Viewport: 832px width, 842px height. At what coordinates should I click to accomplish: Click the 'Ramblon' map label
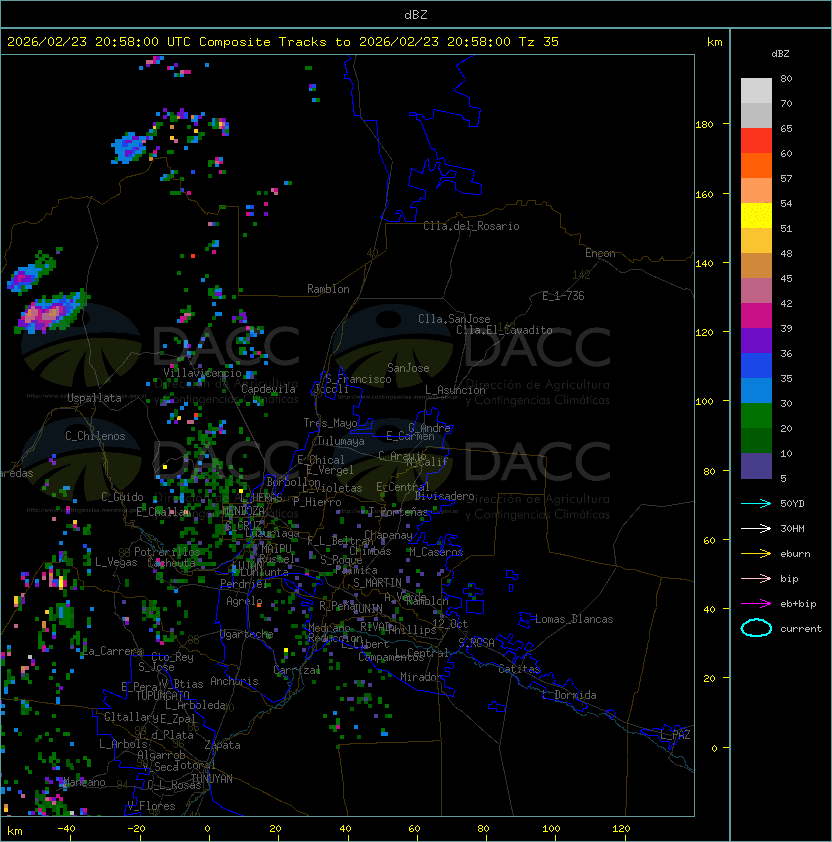[x=328, y=289]
